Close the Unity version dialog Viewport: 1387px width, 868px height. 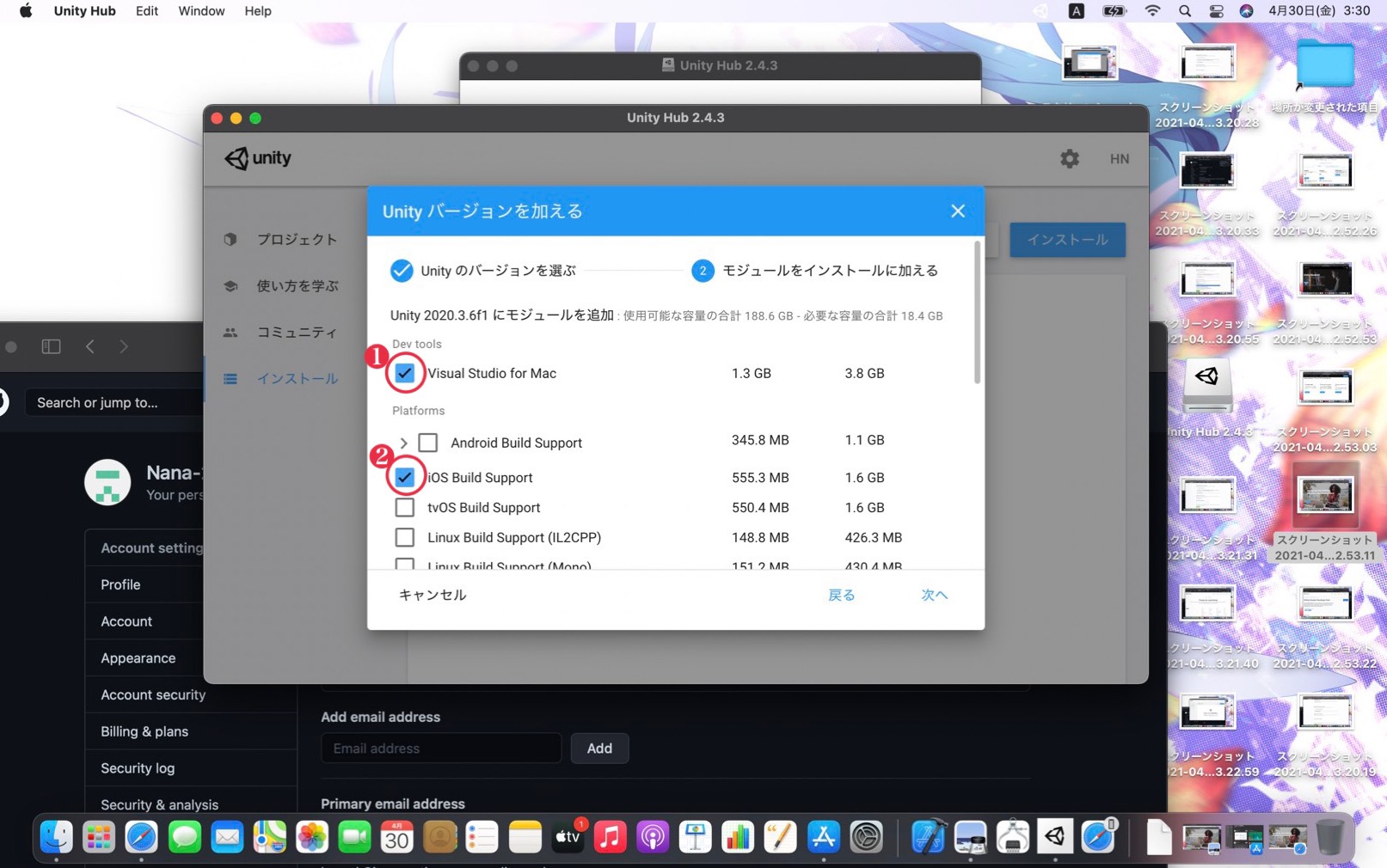[958, 211]
